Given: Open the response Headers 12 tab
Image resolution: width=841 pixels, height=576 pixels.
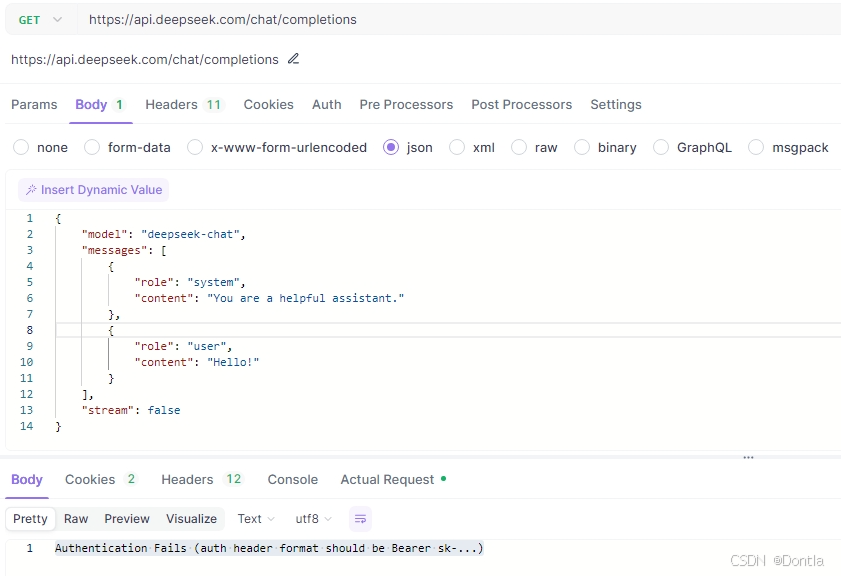Looking at the screenshot, I should (x=202, y=479).
